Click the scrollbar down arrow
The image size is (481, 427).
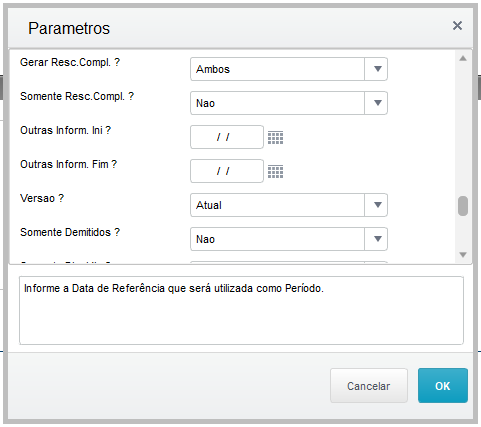pyautogui.click(x=463, y=255)
